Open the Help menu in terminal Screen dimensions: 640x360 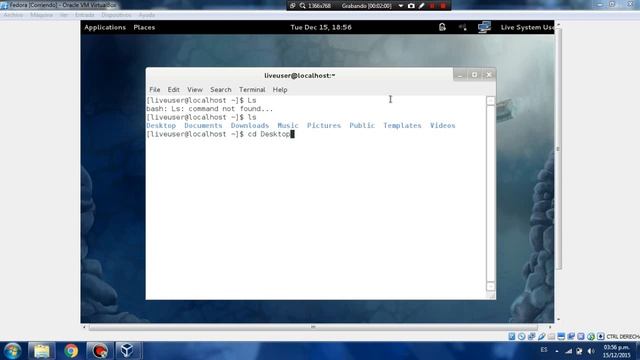pos(280,89)
